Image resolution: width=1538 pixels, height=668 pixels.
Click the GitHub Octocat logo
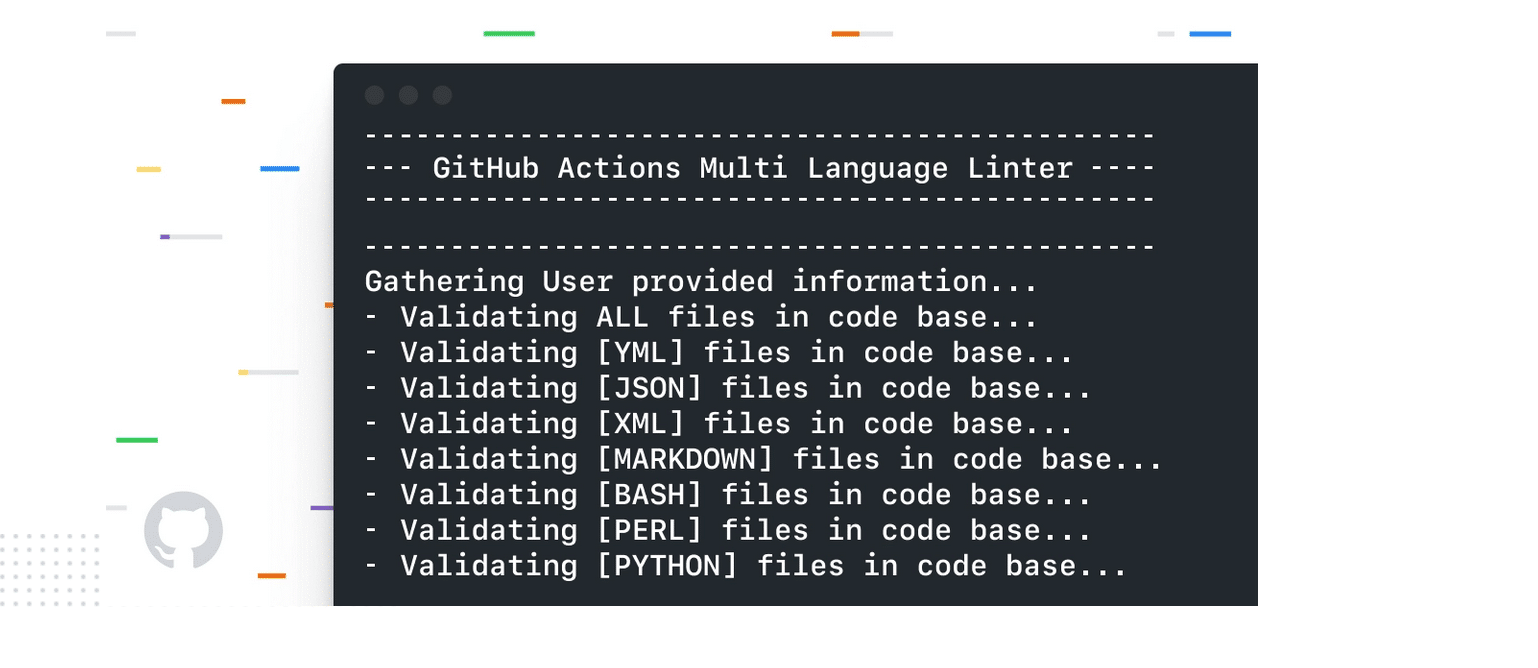point(183,530)
